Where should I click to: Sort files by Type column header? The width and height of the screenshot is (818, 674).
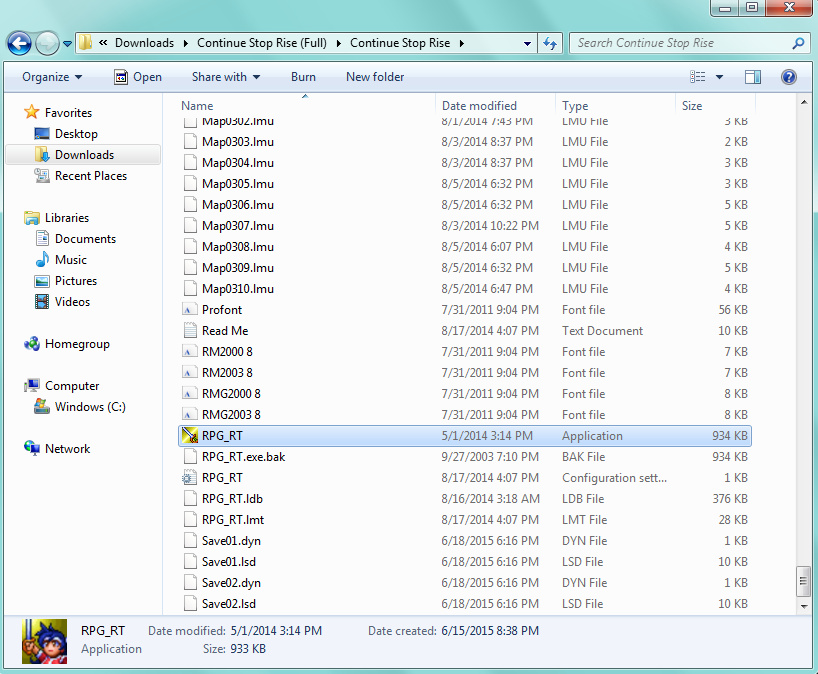[x=575, y=106]
